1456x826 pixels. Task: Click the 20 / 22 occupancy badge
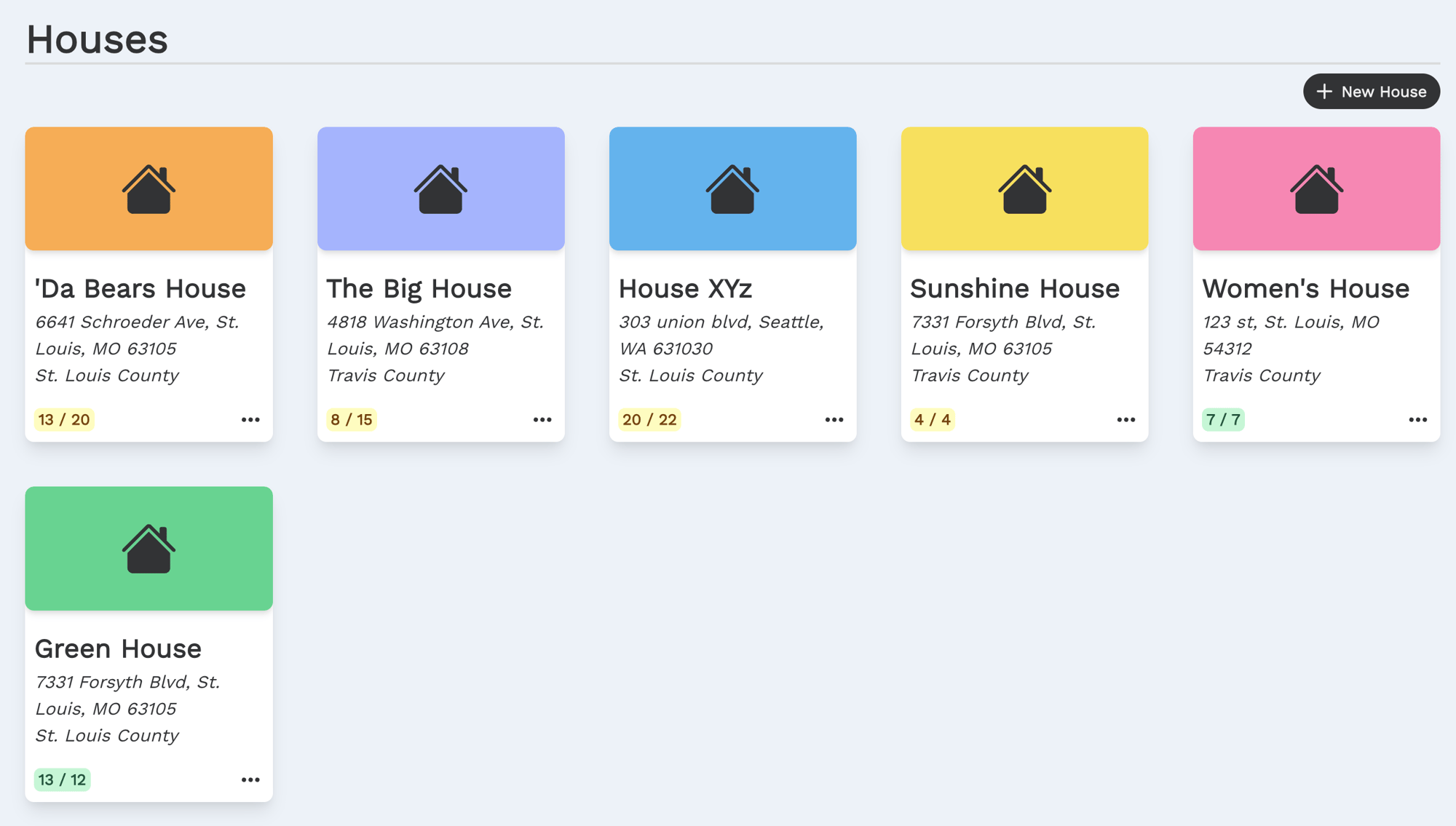(x=649, y=420)
